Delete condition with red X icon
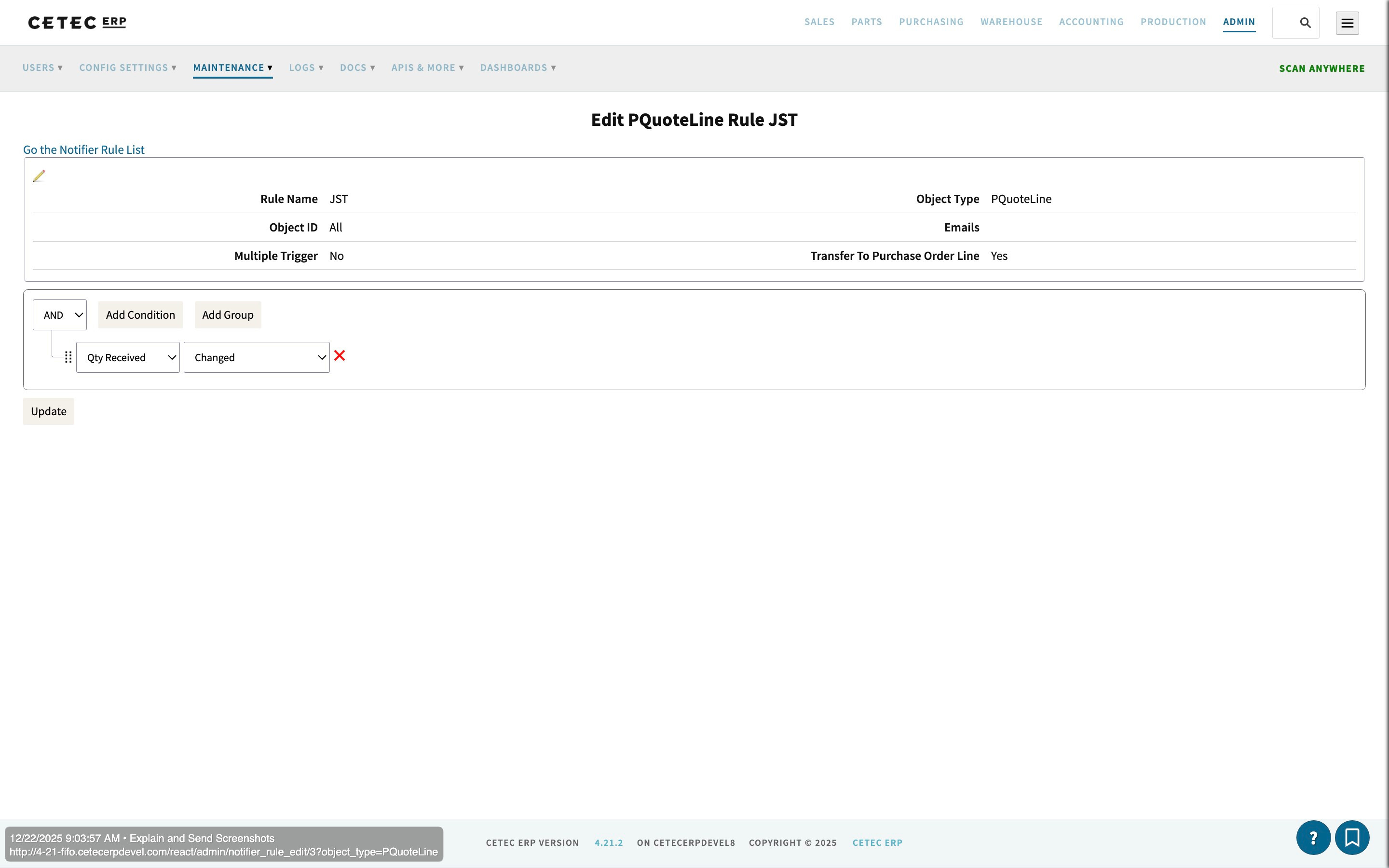Screen dimensions: 1389x868 pos(339,356)
